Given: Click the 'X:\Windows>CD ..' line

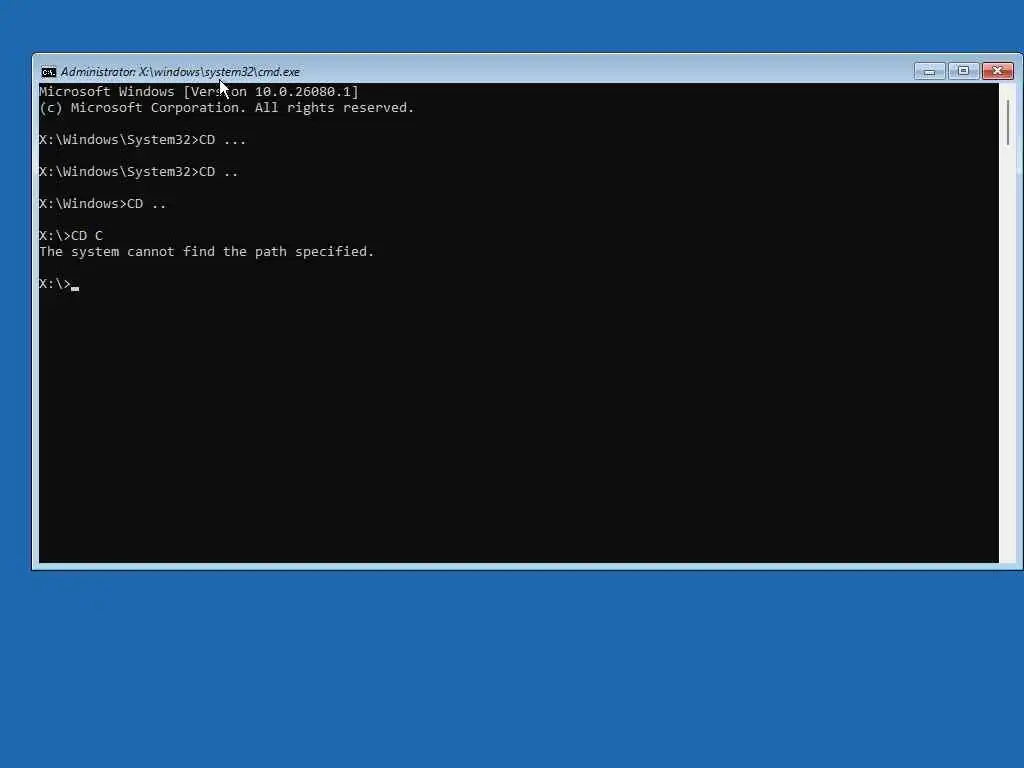Looking at the screenshot, I should (103, 204).
